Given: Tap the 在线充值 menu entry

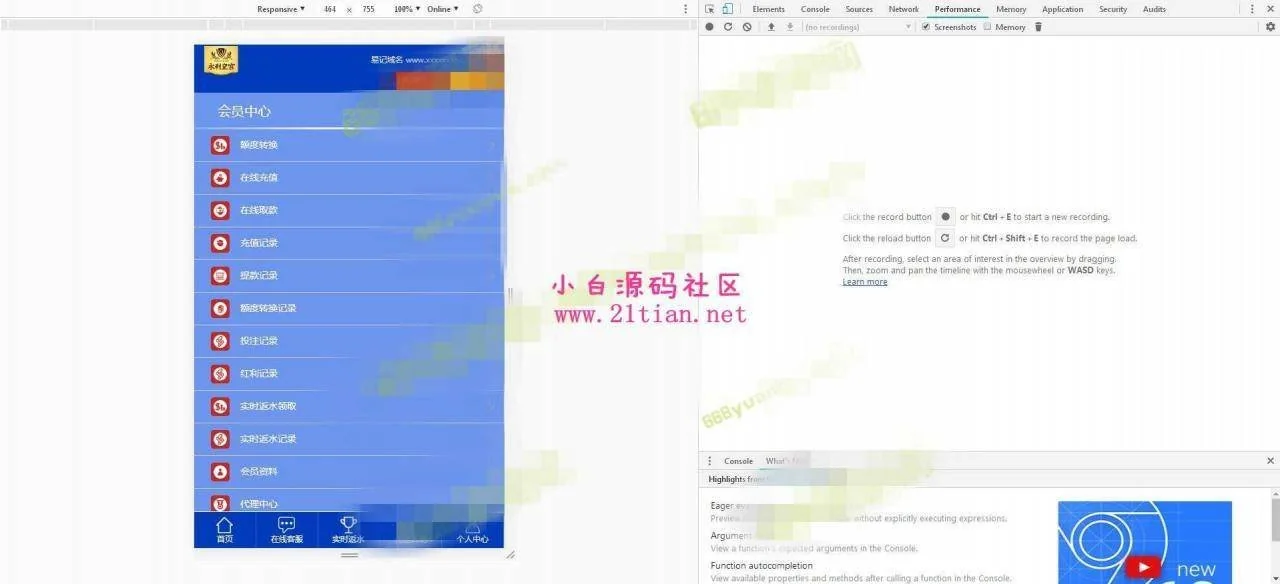Looking at the screenshot, I should pyautogui.click(x=259, y=178).
